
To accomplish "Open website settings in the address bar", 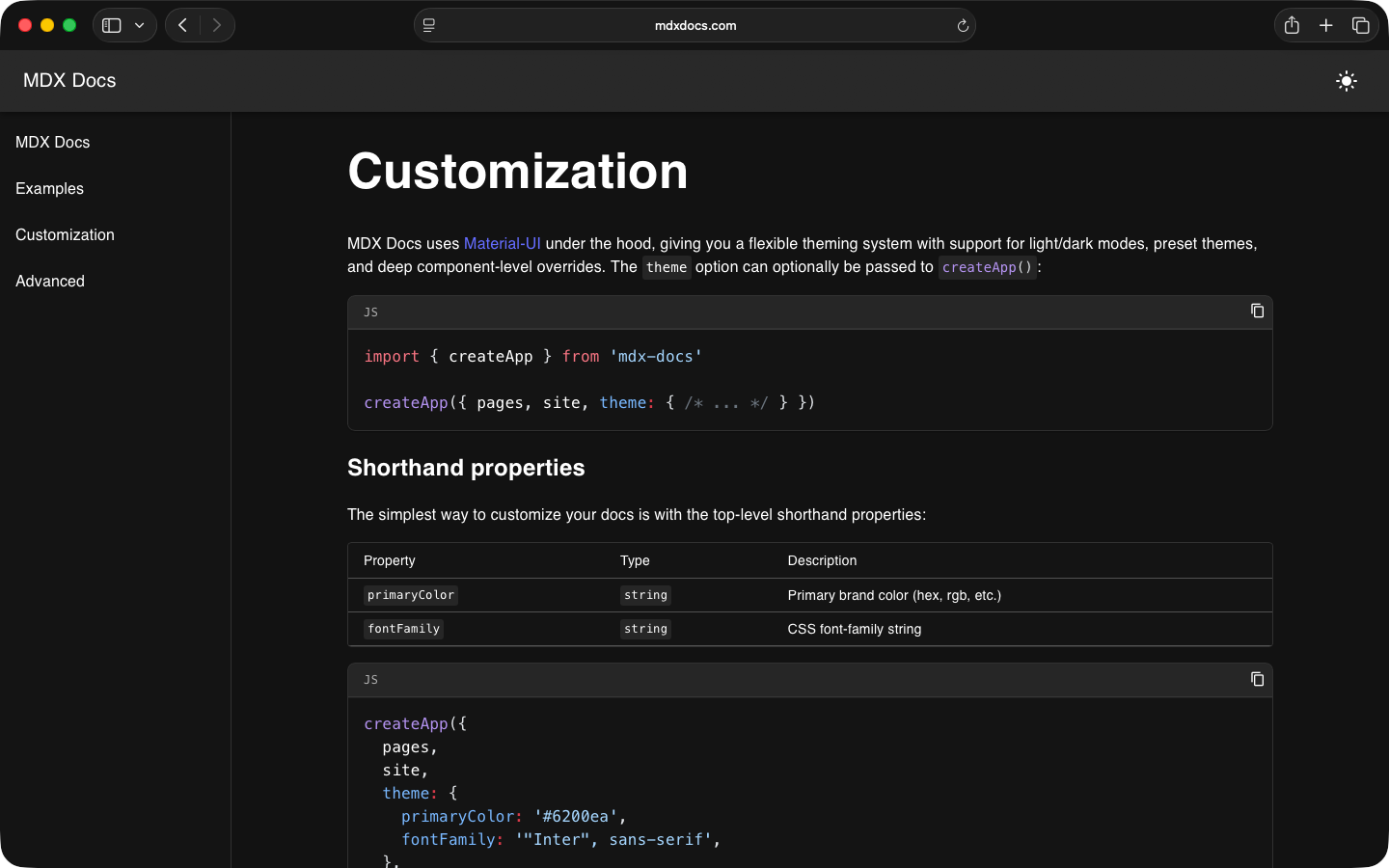I will (x=428, y=25).
